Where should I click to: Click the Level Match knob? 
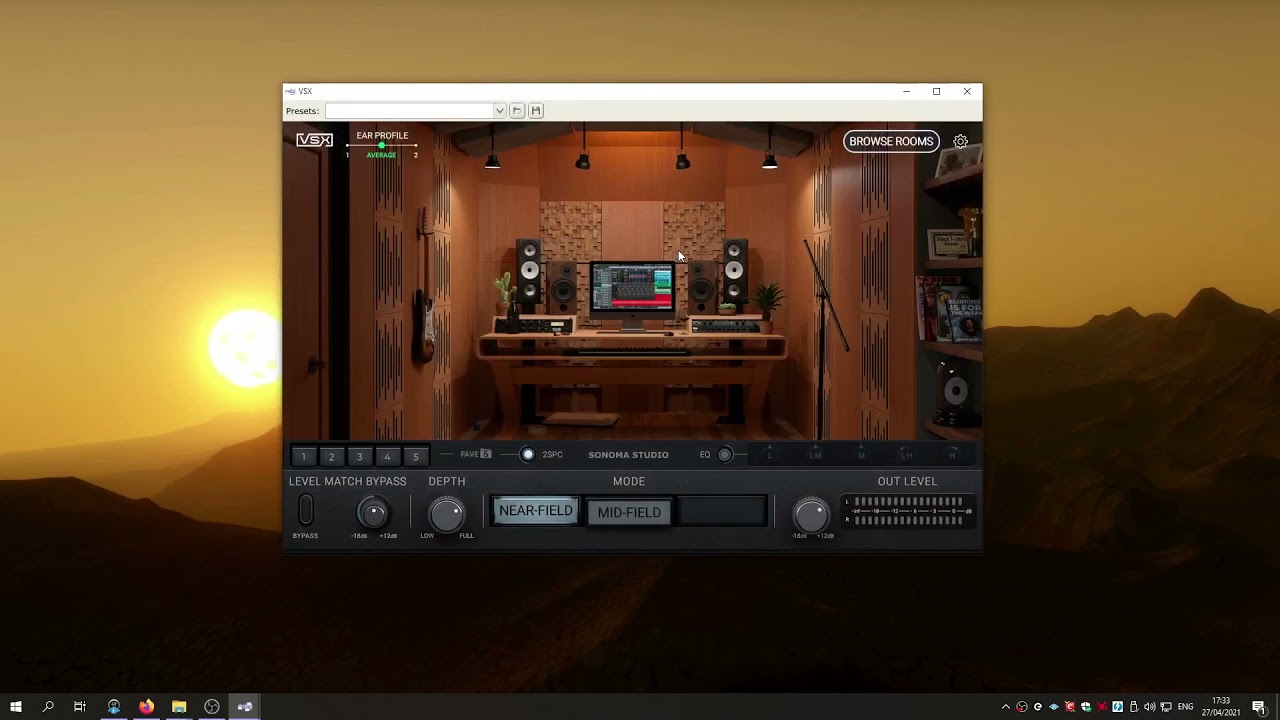(x=373, y=513)
